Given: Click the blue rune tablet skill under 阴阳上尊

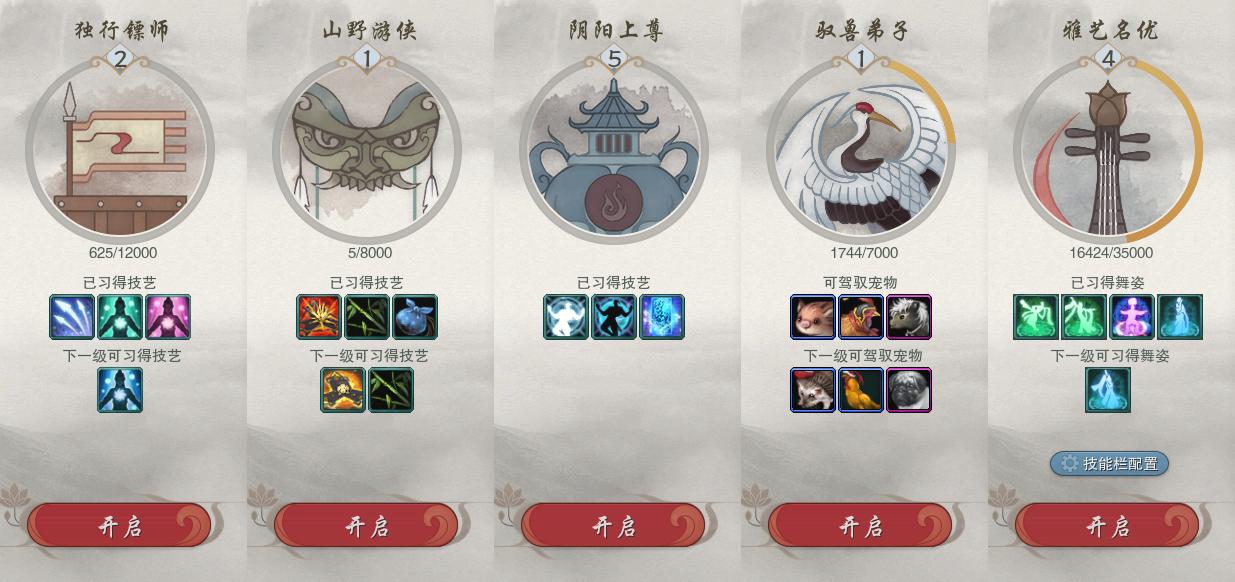Looking at the screenshot, I should (662, 317).
